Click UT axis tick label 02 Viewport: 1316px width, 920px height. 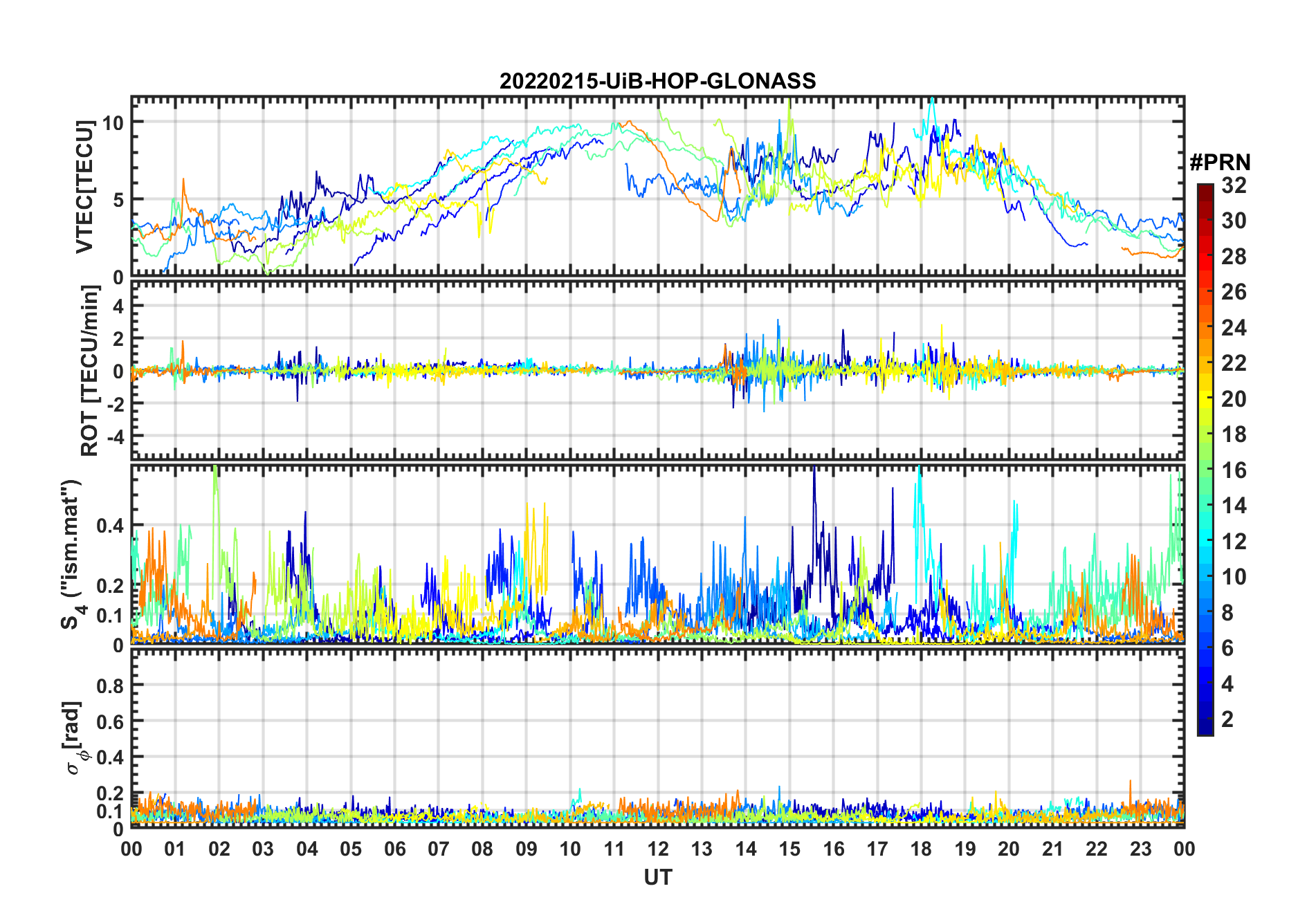[x=219, y=849]
